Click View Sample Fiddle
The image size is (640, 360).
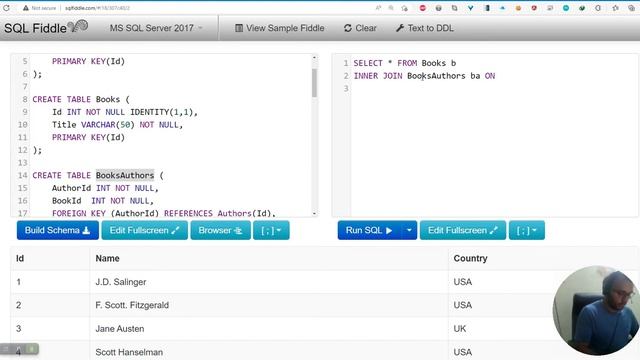pos(280,28)
